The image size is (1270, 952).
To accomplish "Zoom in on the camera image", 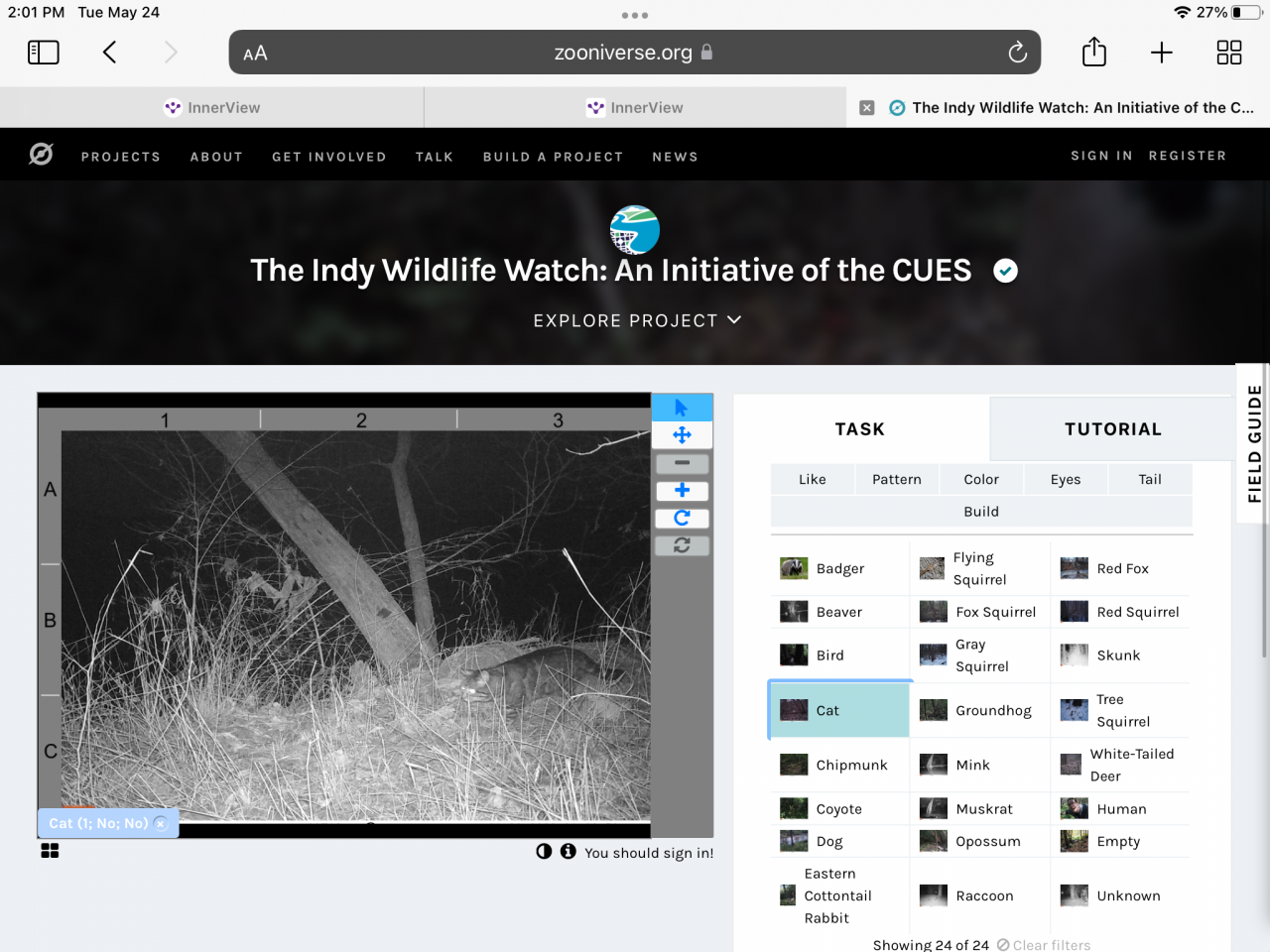I will point(682,490).
